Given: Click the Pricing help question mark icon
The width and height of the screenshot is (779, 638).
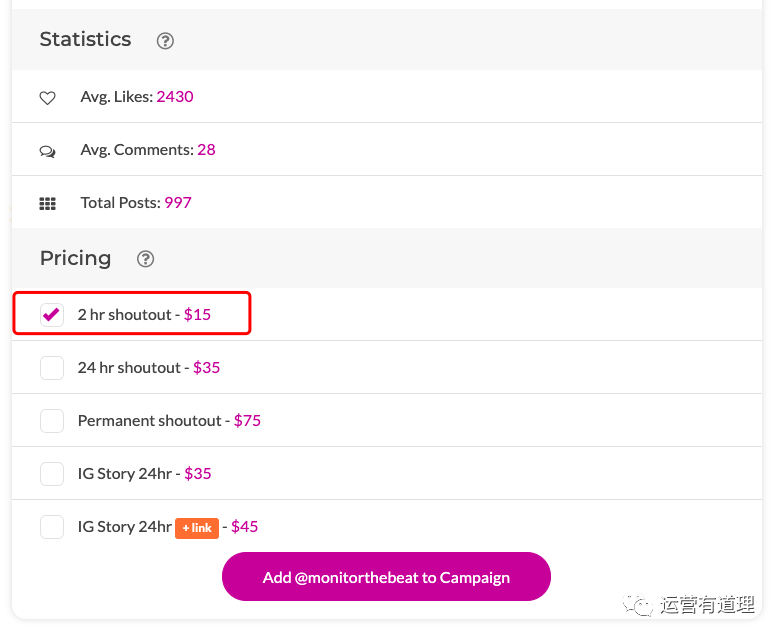Looking at the screenshot, I should point(146,259).
